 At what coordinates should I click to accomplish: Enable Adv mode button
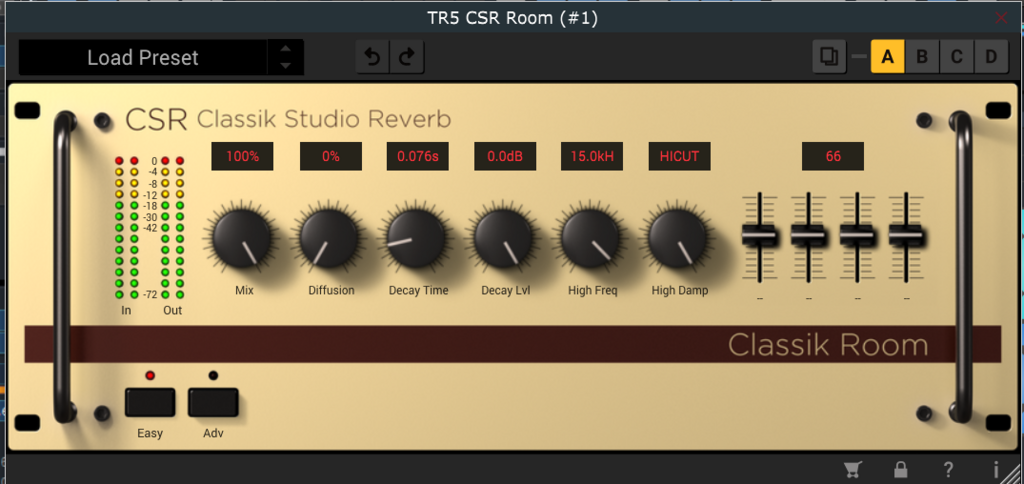point(214,402)
